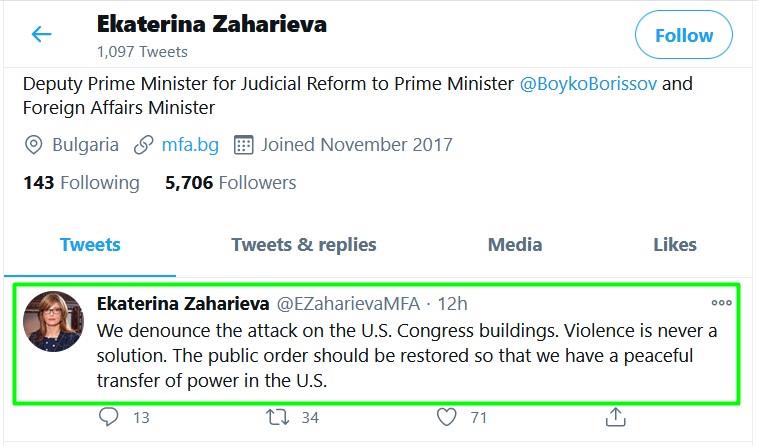Click the retweet arrows icon

tap(277, 417)
